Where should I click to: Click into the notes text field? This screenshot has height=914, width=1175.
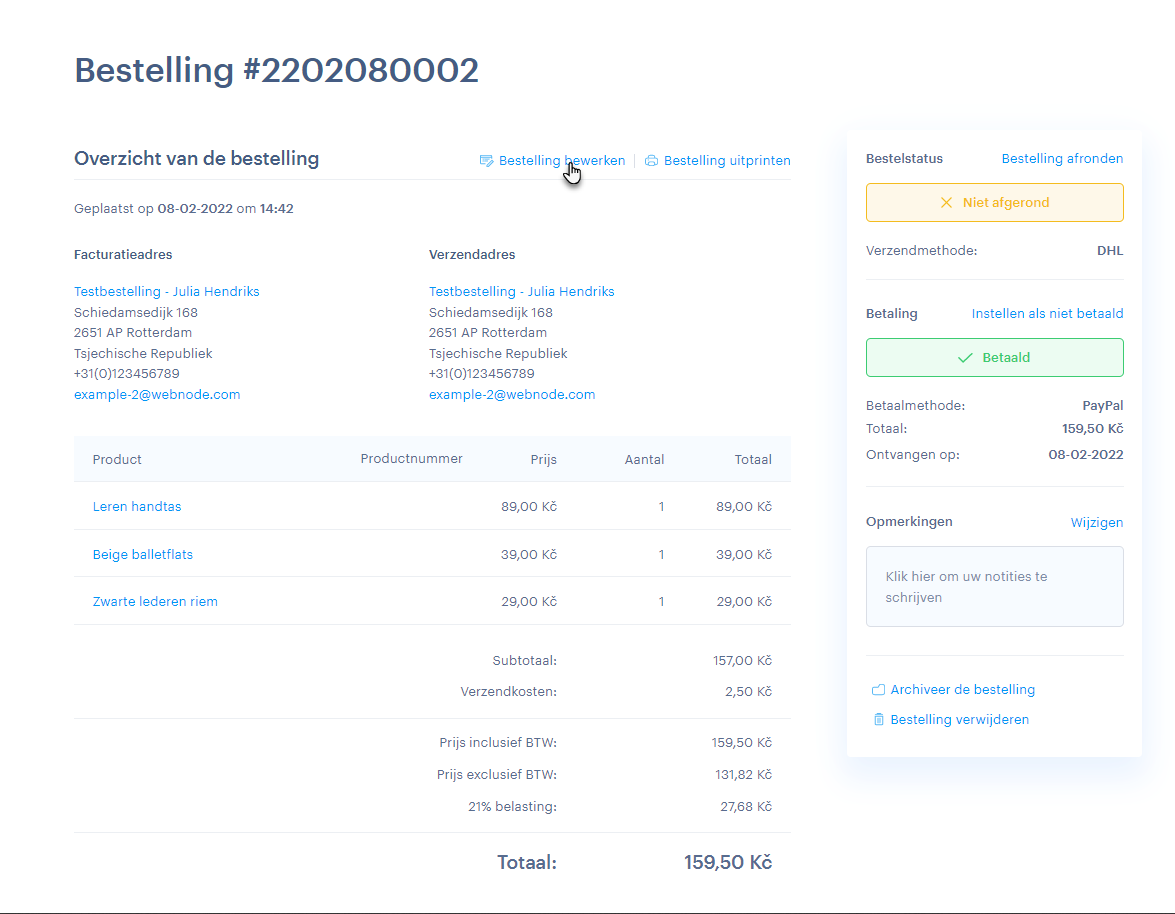[x=994, y=587]
